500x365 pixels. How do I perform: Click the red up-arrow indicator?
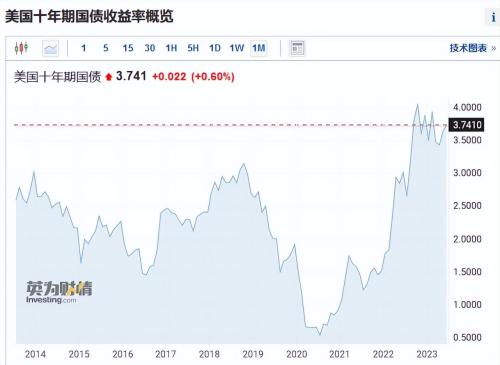pyautogui.click(x=108, y=77)
